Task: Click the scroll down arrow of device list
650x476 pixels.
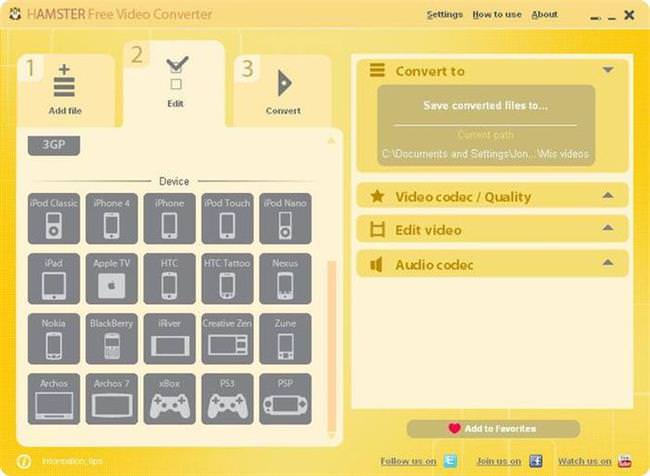Action: coord(331,436)
